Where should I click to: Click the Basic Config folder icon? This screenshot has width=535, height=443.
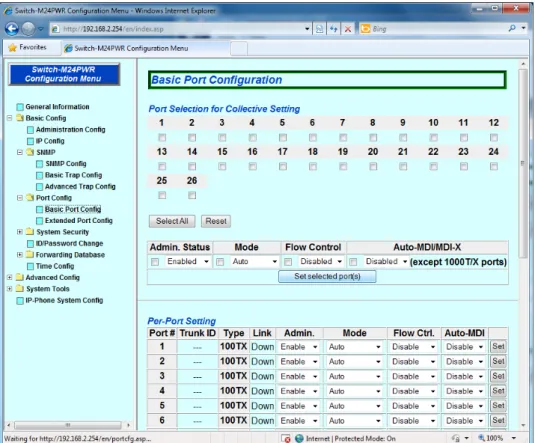[20, 118]
